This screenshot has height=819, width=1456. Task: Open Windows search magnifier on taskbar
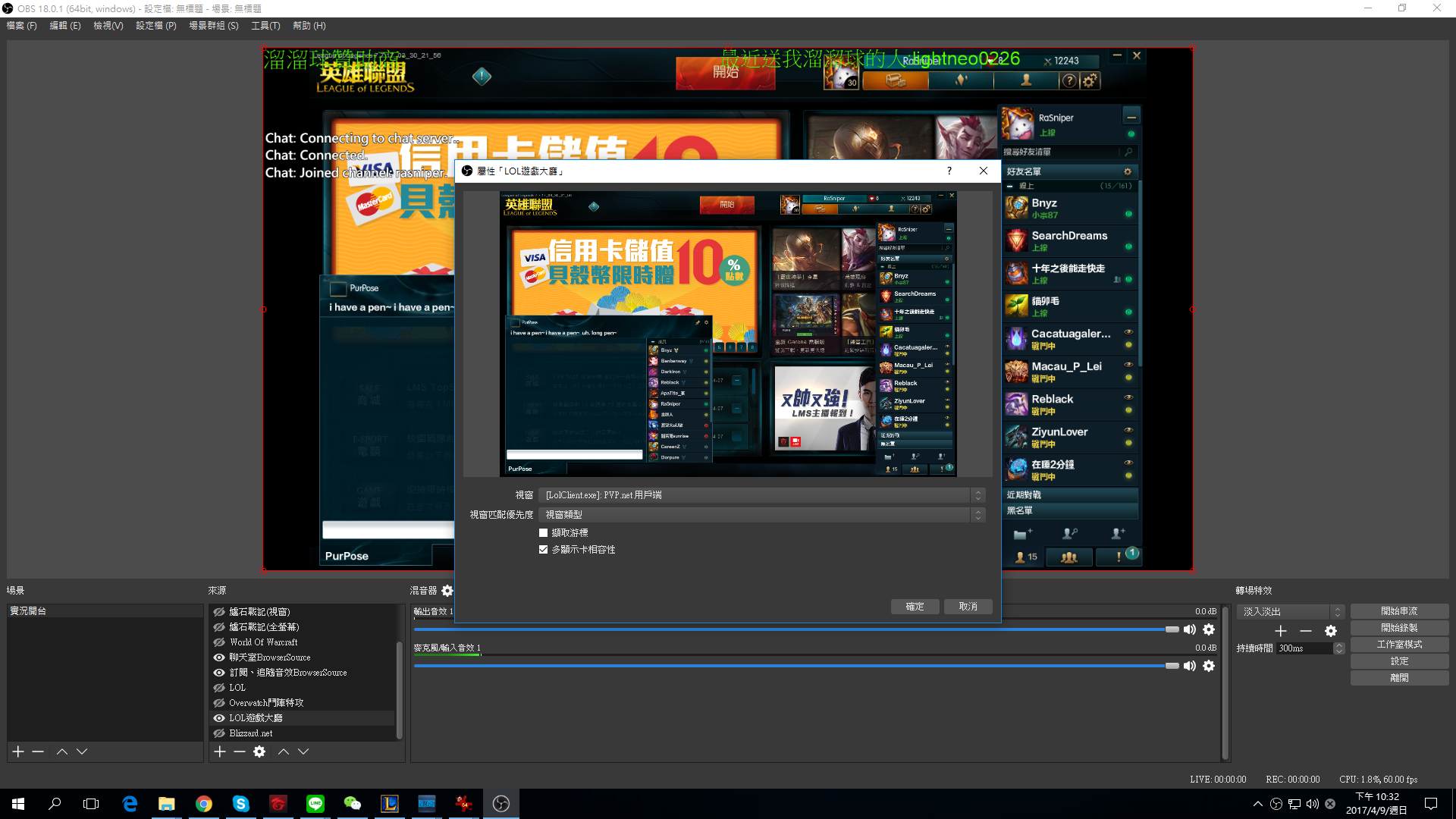click(x=55, y=804)
